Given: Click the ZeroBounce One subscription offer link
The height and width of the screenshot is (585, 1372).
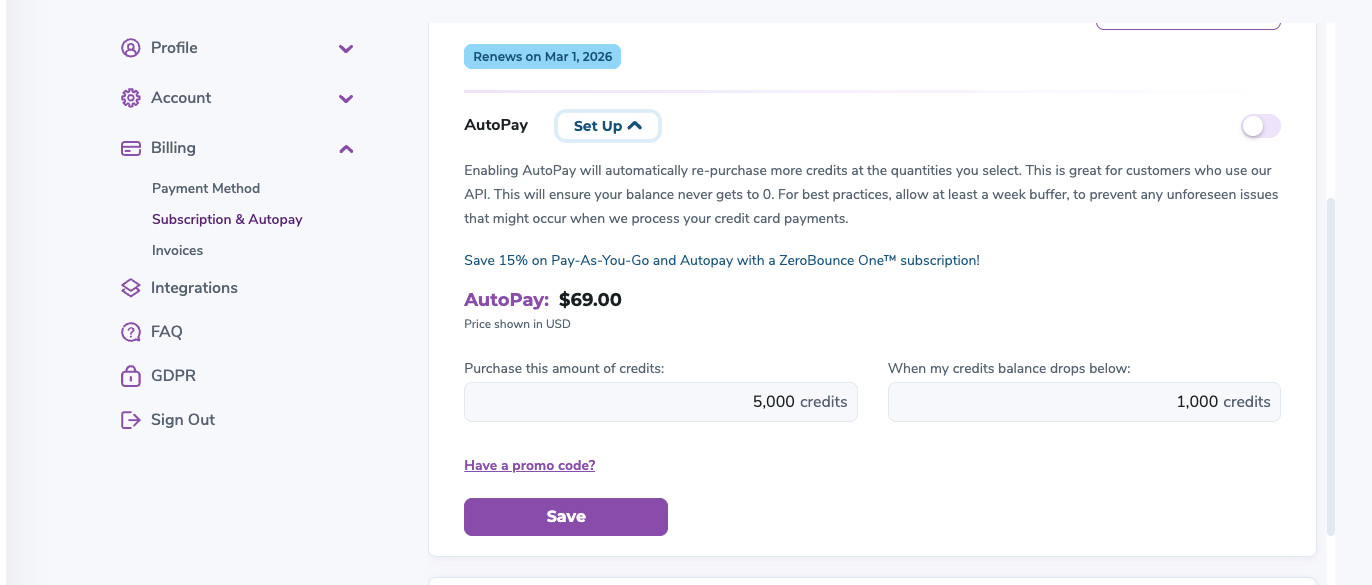Looking at the screenshot, I should point(722,260).
